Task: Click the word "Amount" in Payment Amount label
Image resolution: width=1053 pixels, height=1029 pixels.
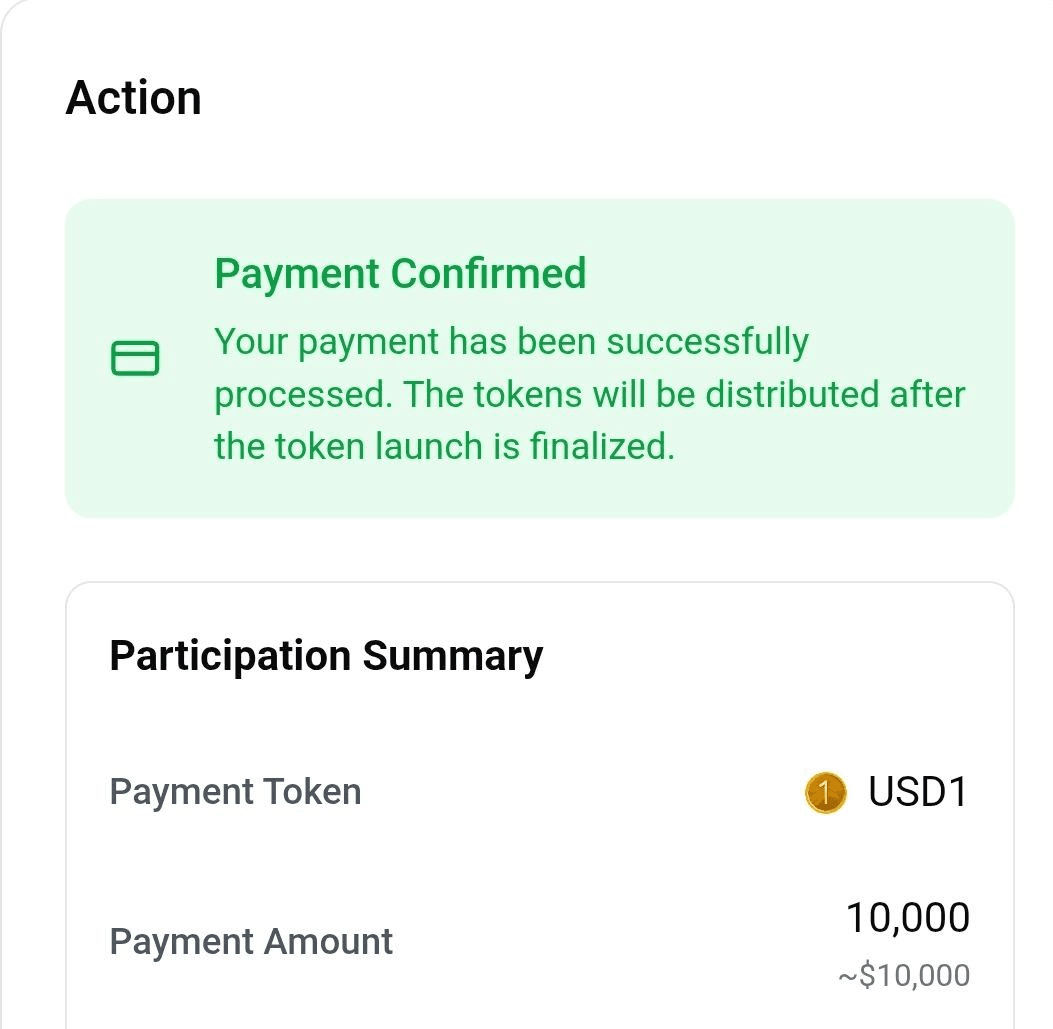Action: (x=328, y=942)
